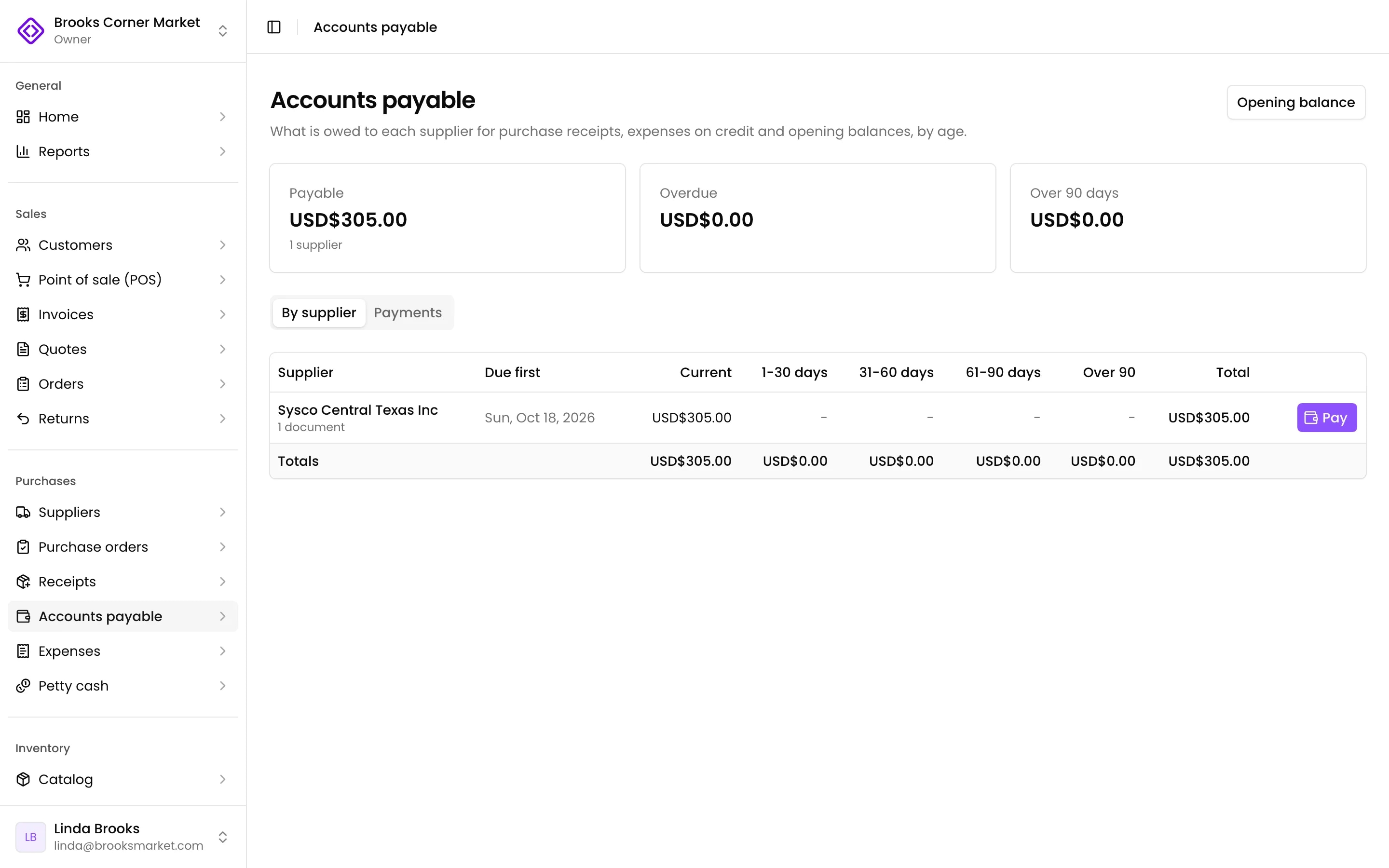This screenshot has width=1389, height=868.
Task: Click the Quotes document icon
Action: (x=23, y=349)
